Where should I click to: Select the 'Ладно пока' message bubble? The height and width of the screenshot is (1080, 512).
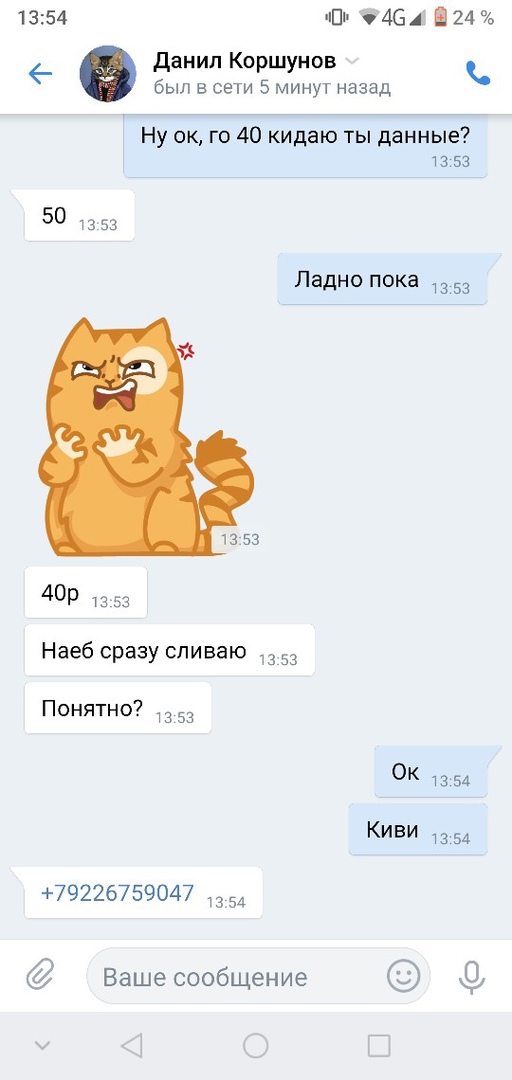point(382,279)
